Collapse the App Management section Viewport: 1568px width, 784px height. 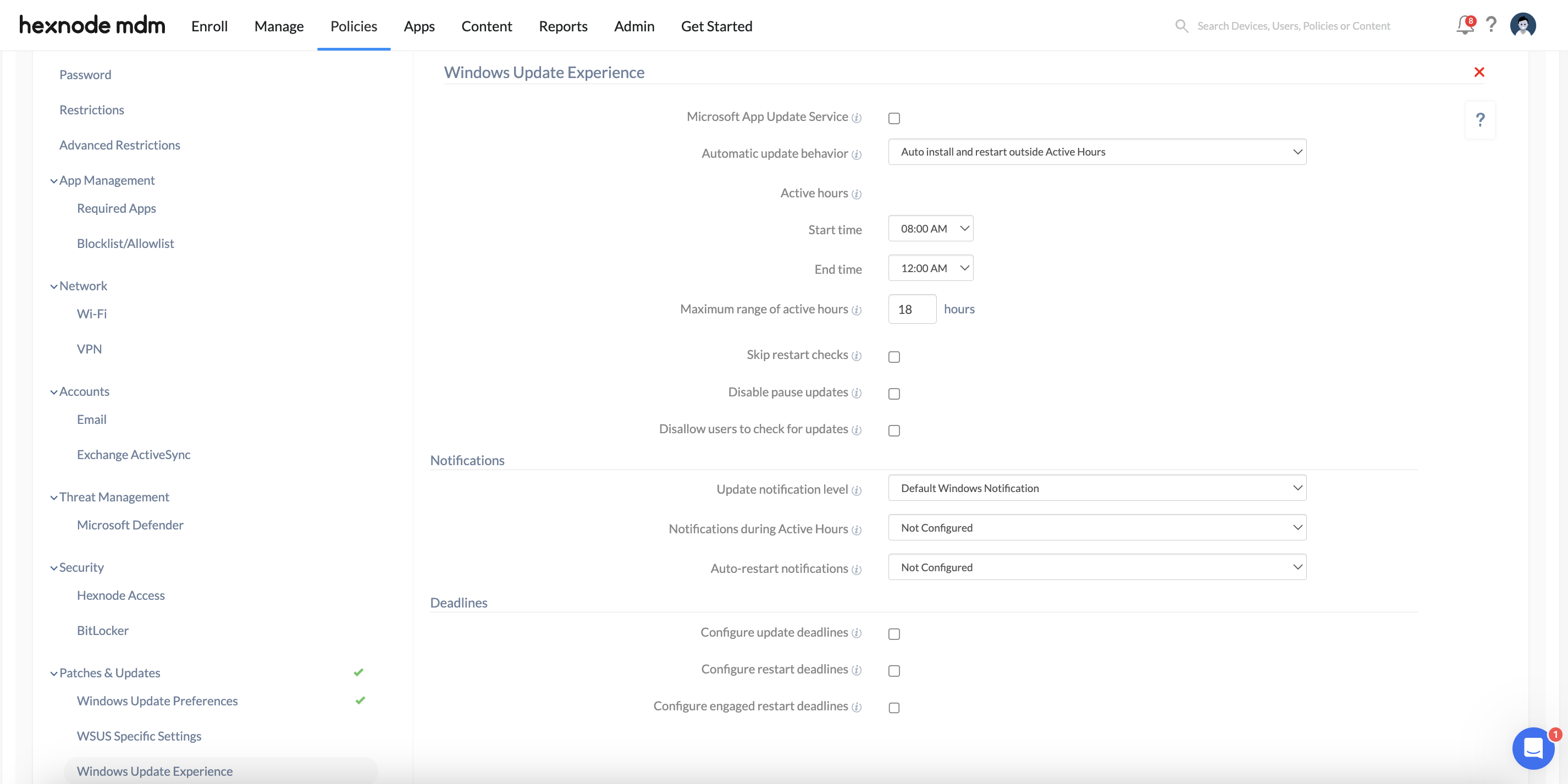click(x=53, y=181)
